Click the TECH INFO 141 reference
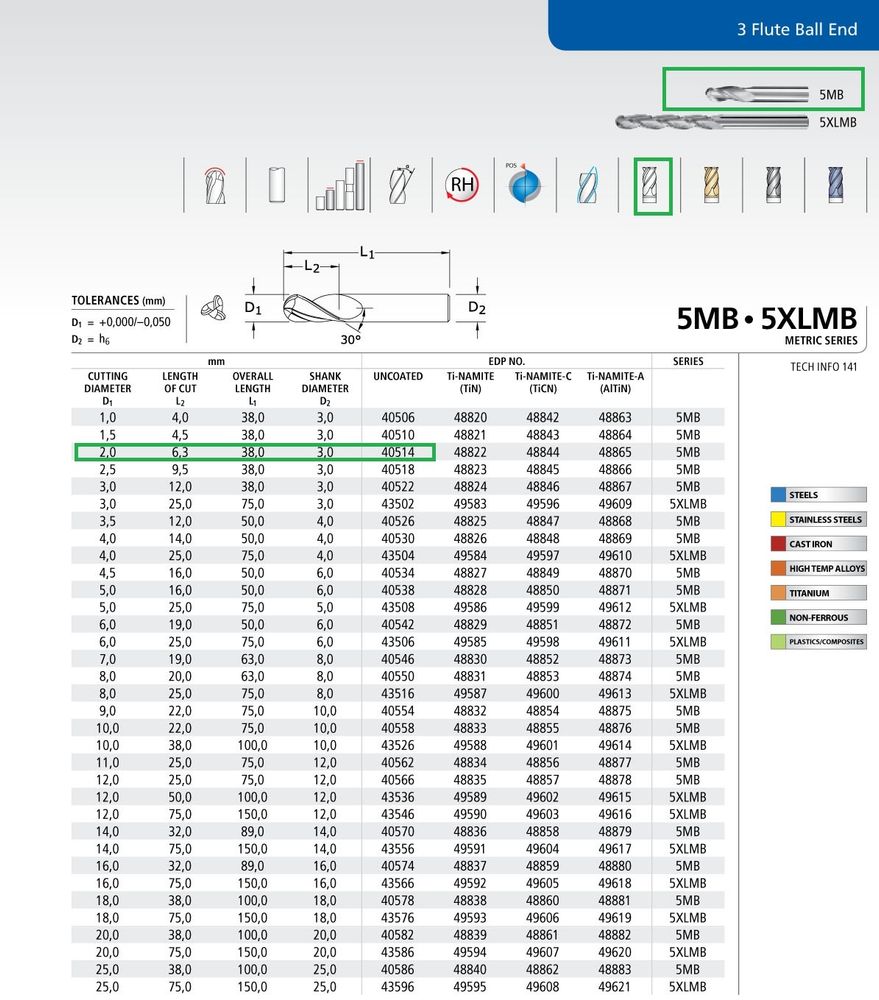 point(824,367)
